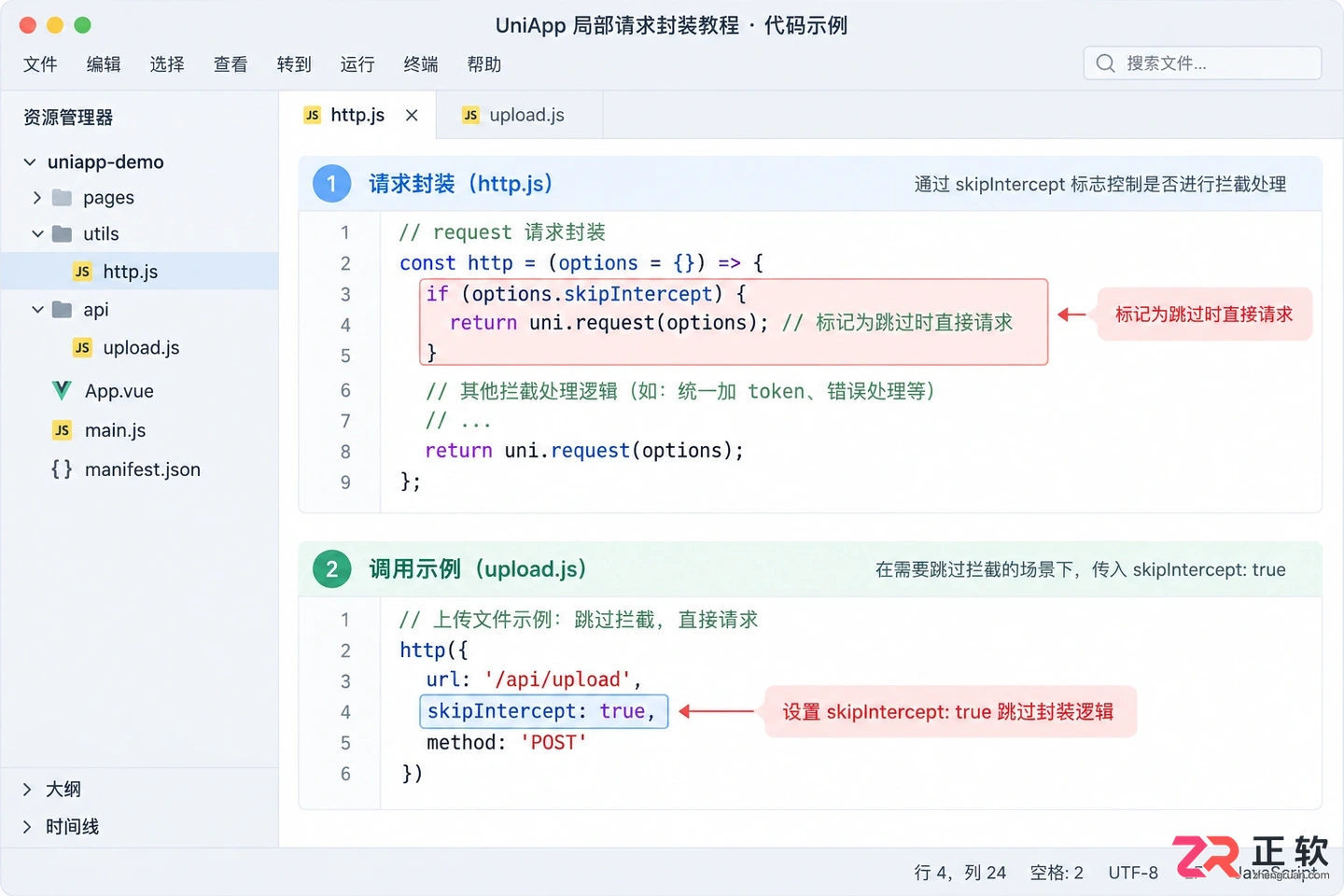The height and width of the screenshot is (896, 1344).
Task: Open the 运行 menu
Action: point(357,64)
